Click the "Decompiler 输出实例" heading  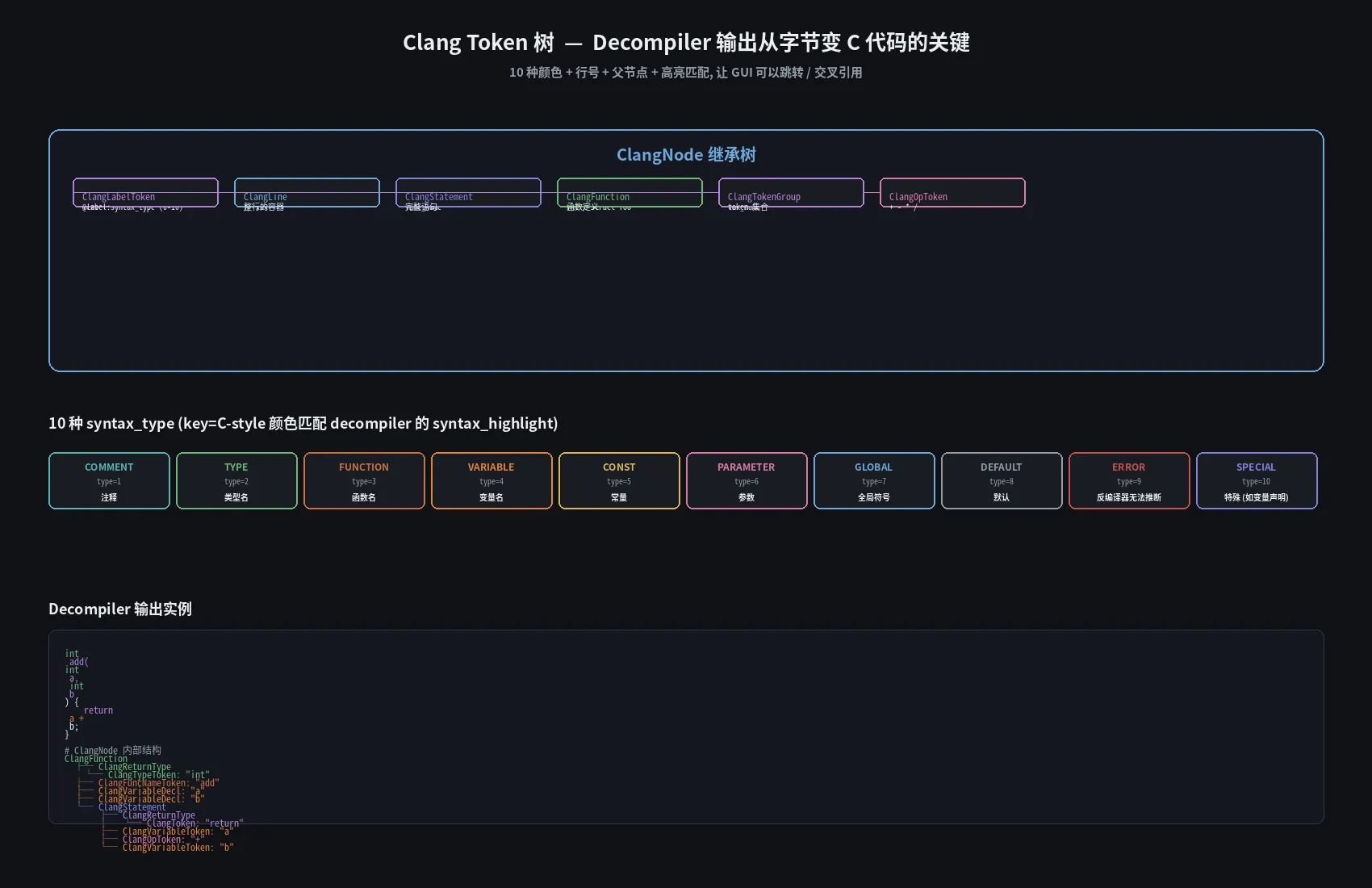pyautogui.click(x=120, y=609)
